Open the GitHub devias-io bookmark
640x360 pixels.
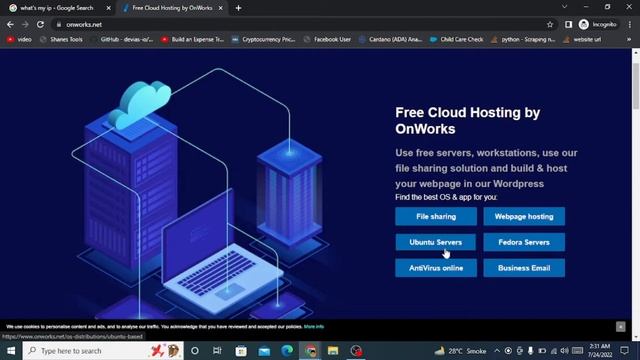[123, 40]
